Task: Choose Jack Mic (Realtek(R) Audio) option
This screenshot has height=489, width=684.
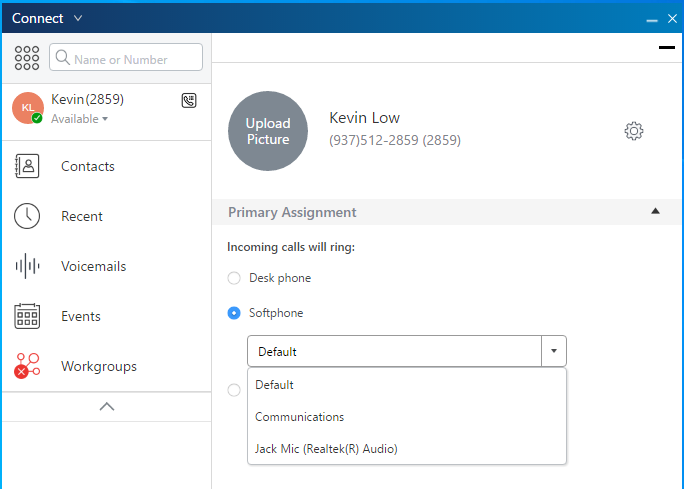Action: (326, 449)
